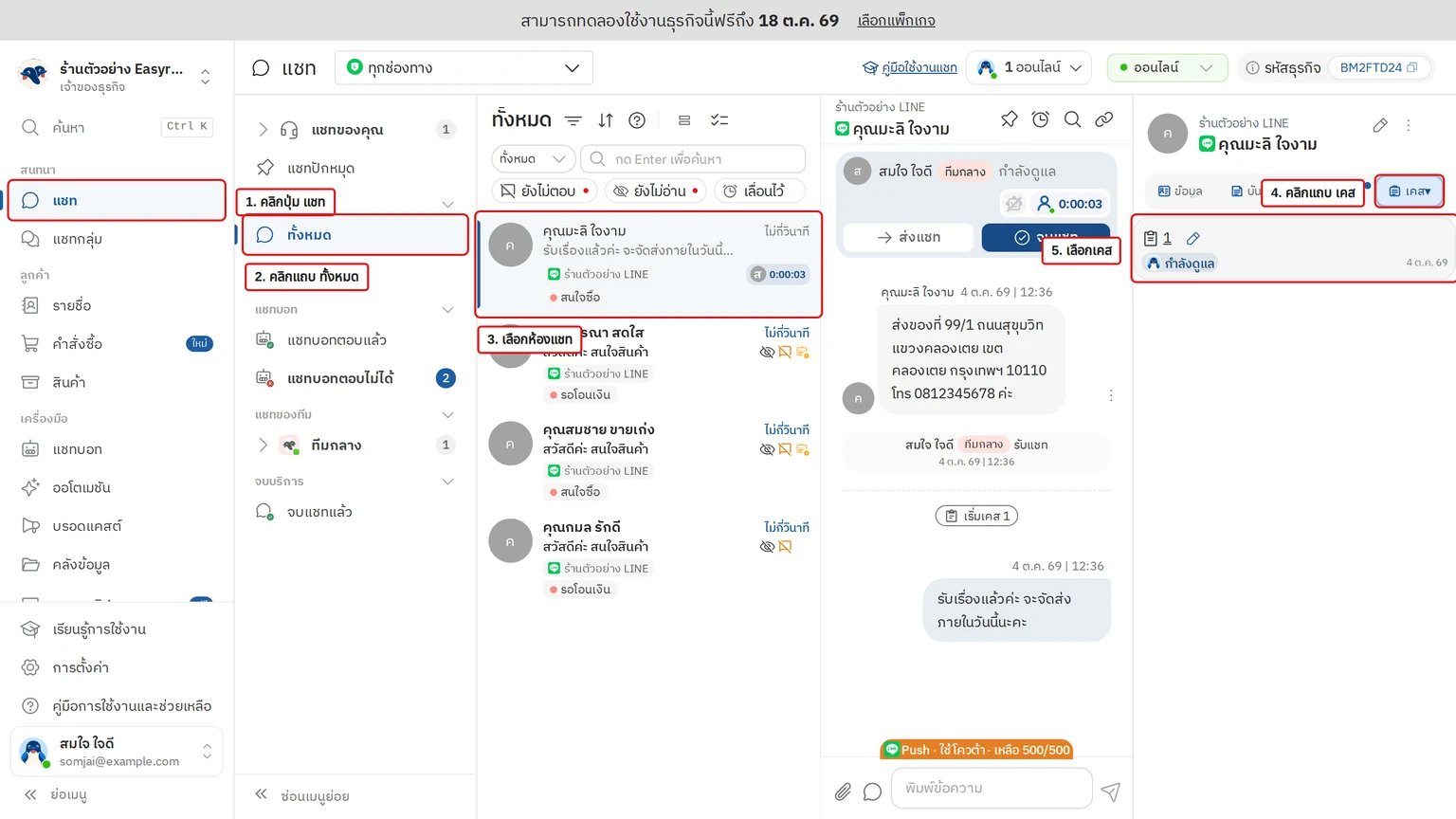1456x819 pixels.
Task: Click the กด Enter เพื่อค้นหา search field
Action: (x=693, y=158)
